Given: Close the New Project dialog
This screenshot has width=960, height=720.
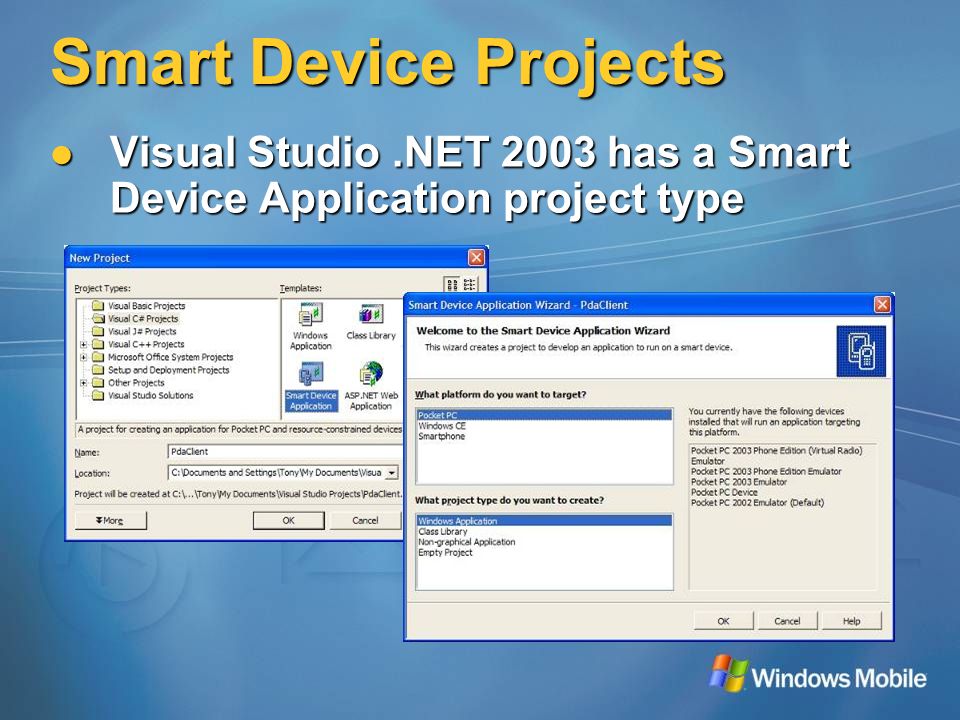Looking at the screenshot, I should pyautogui.click(x=476, y=258).
